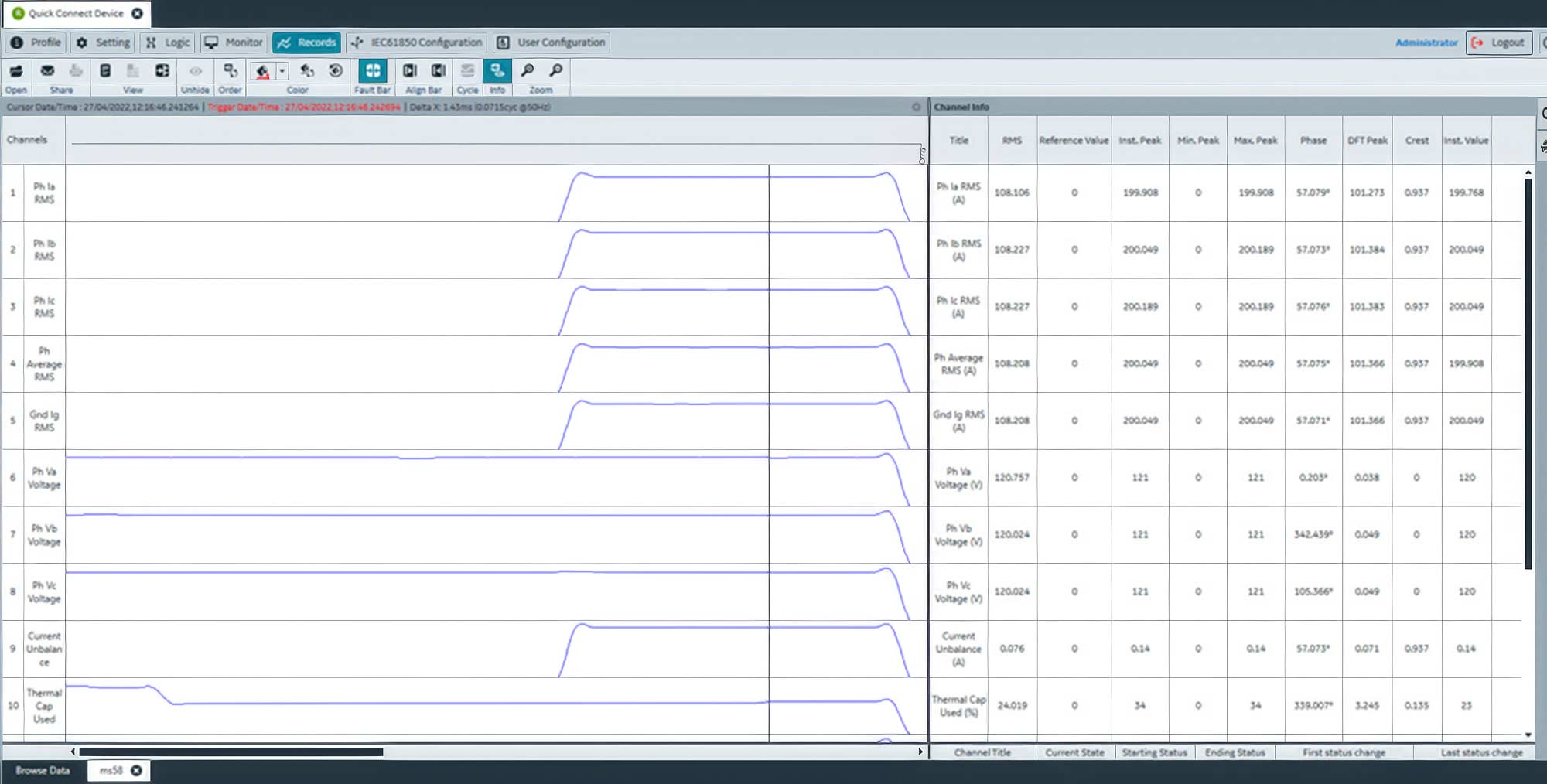Screen dimensions: 1547x784
Task: Click the reset color icon
Action: pos(336,71)
